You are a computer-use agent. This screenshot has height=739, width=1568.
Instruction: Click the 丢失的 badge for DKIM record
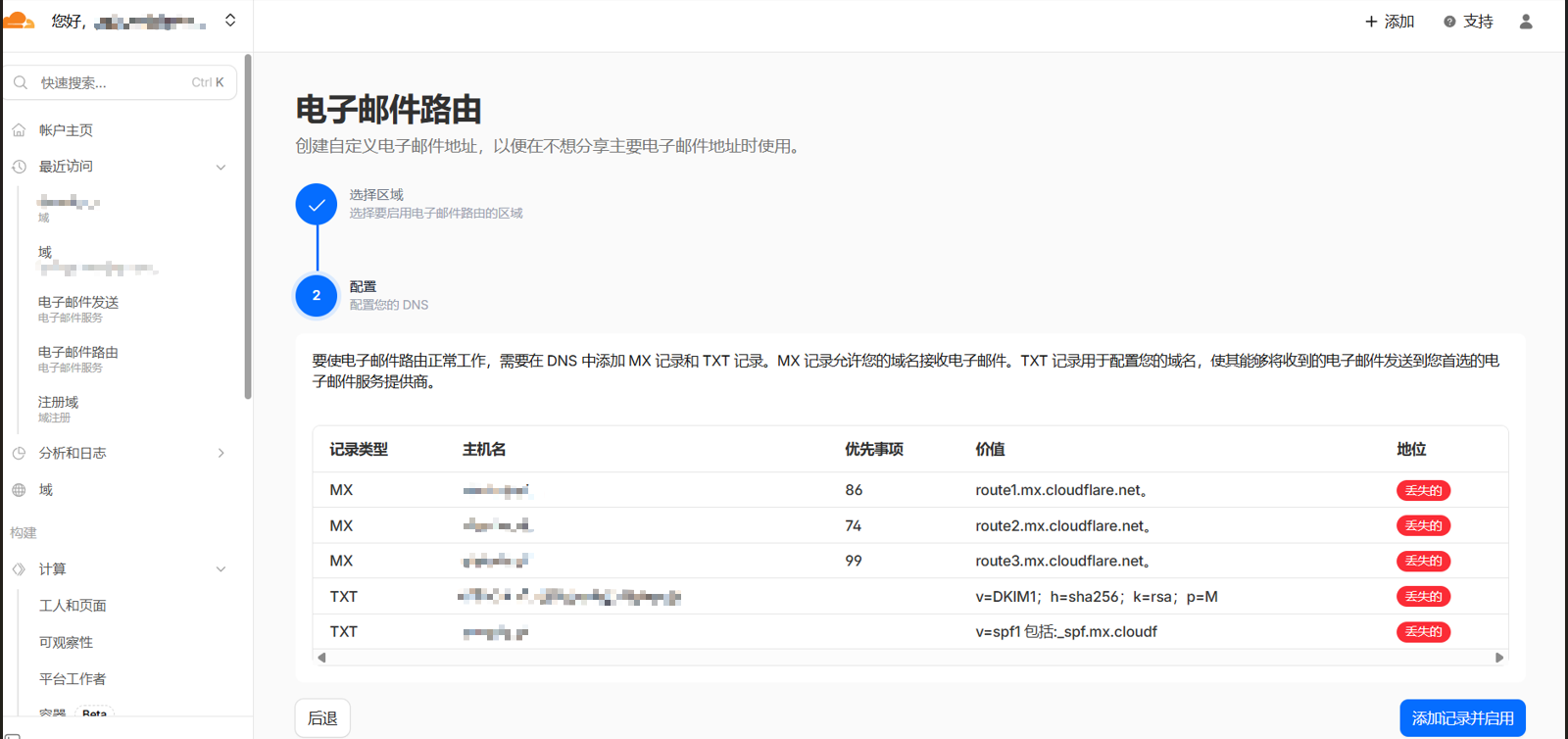coord(1424,597)
